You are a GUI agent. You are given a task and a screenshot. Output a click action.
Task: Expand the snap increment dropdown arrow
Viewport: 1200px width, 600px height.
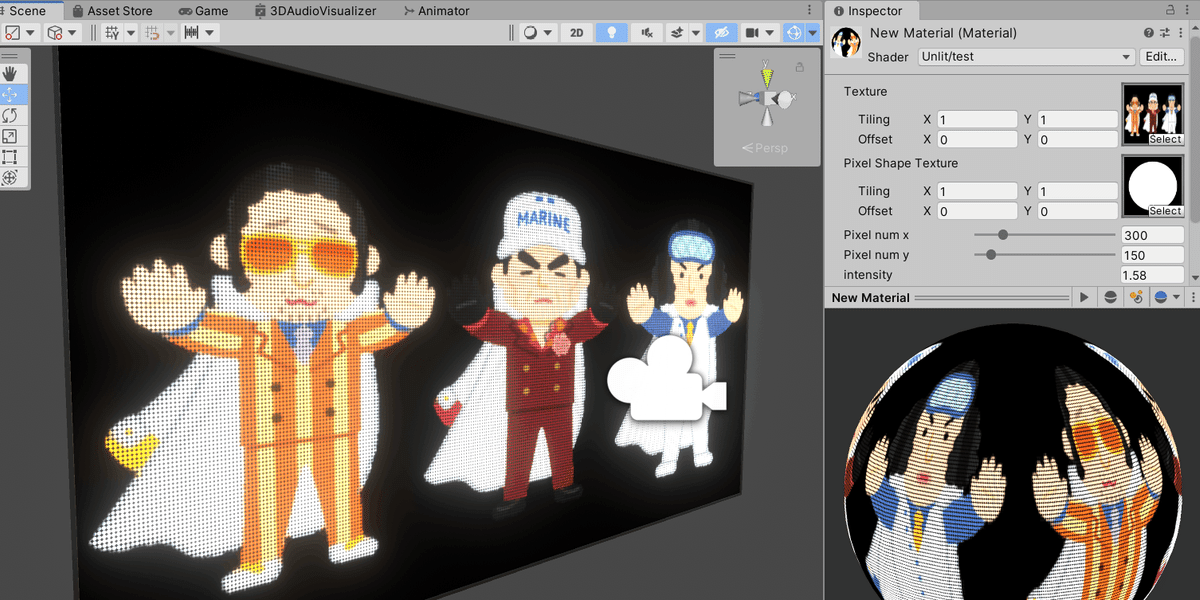point(209,32)
